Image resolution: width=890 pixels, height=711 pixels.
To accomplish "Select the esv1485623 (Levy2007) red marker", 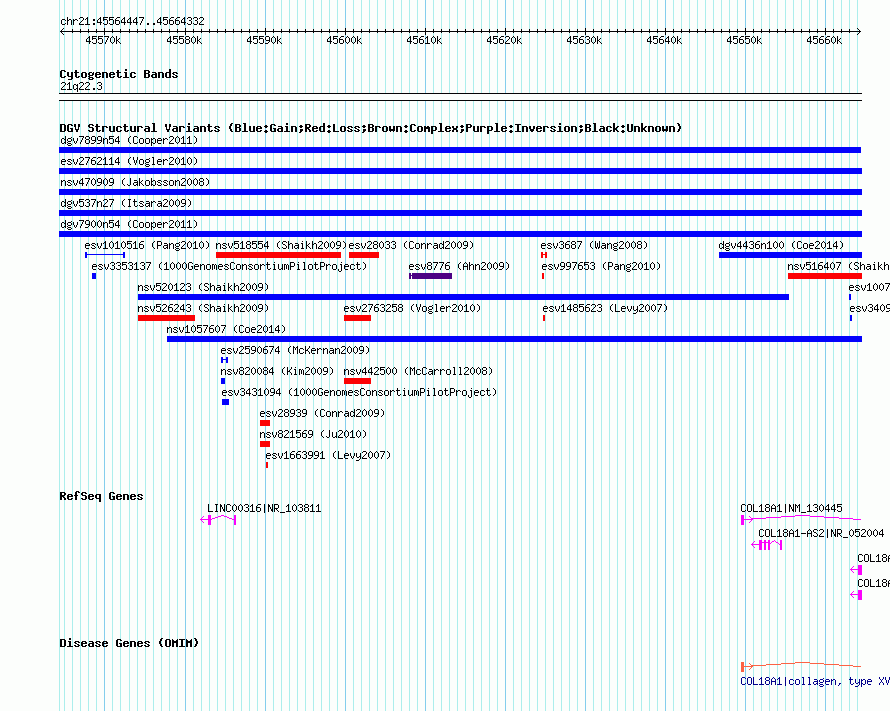I will [544, 318].
